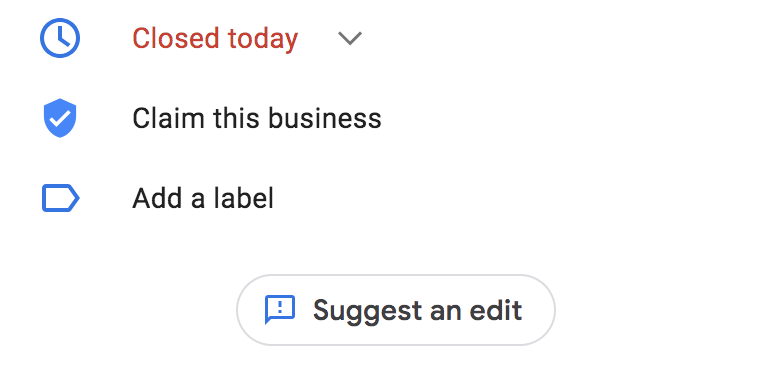Click the word 'Closed' in the hours row

coord(176,38)
